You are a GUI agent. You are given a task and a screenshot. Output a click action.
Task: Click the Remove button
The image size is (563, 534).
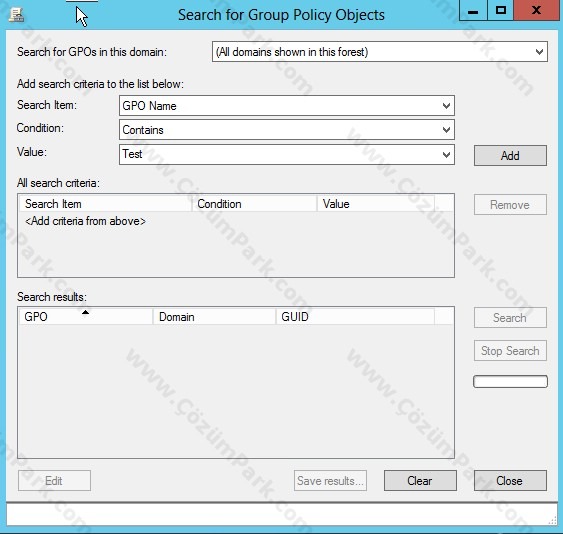tap(510, 205)
